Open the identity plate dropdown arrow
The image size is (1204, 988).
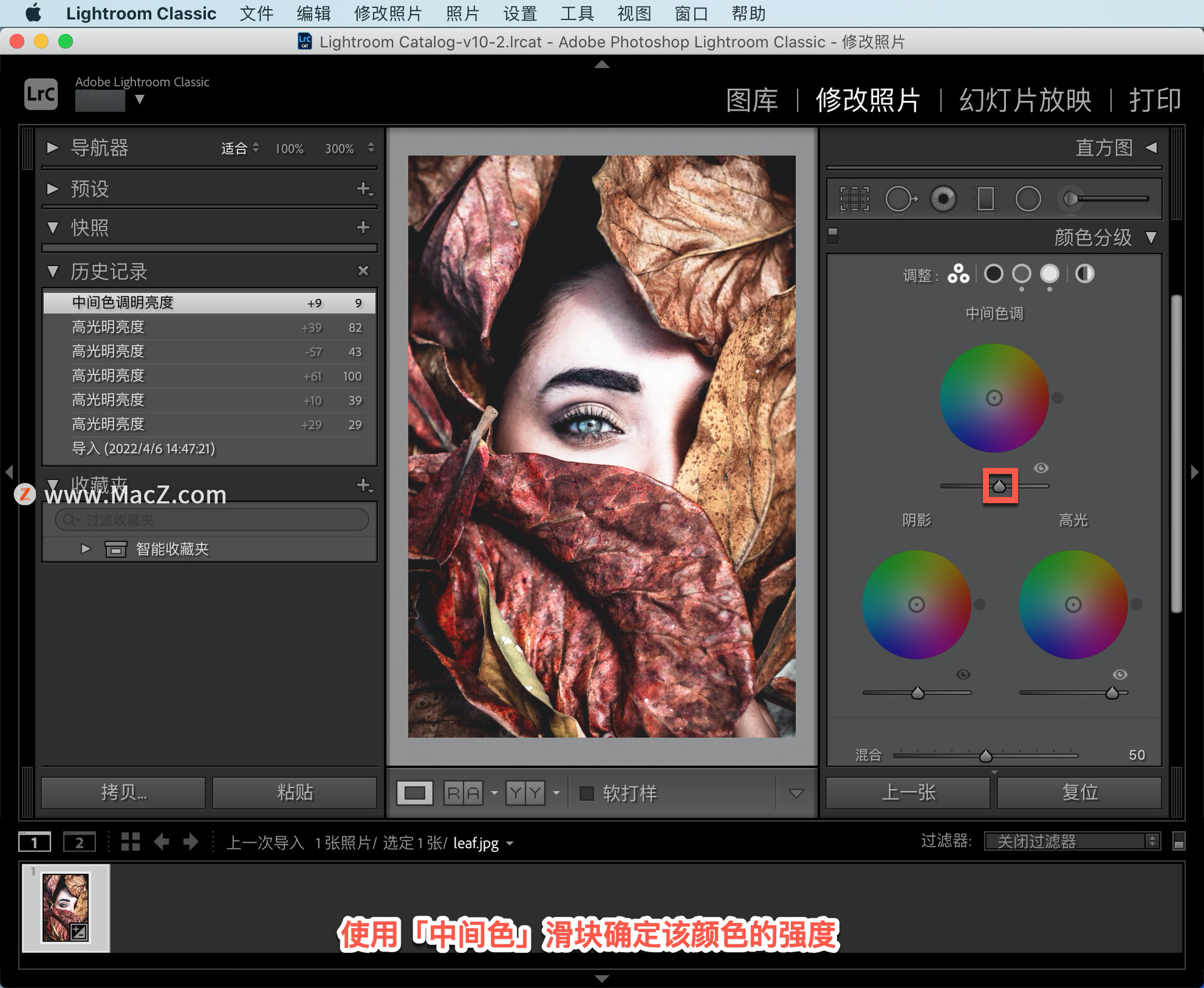(x=140, y=99)
